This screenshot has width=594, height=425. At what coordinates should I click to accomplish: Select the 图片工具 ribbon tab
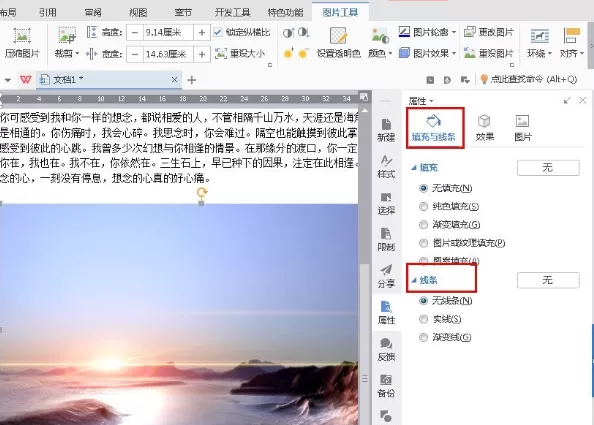[340, 12]
